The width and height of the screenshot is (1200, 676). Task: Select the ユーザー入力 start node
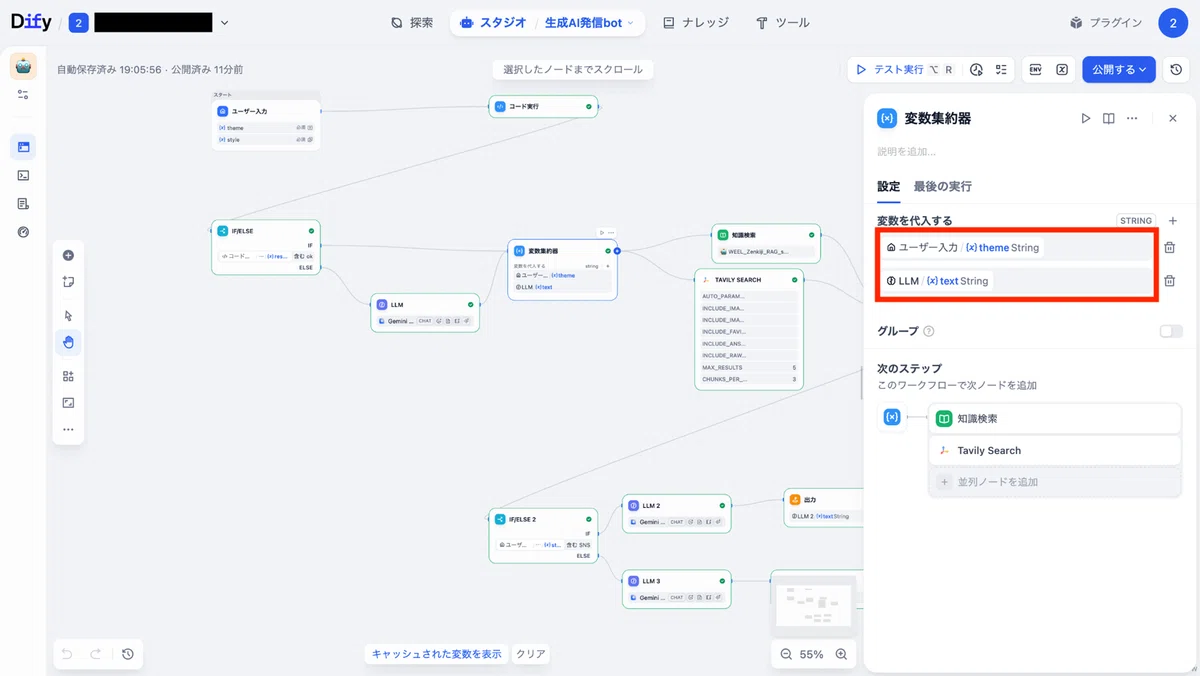(x=266, y=121)
